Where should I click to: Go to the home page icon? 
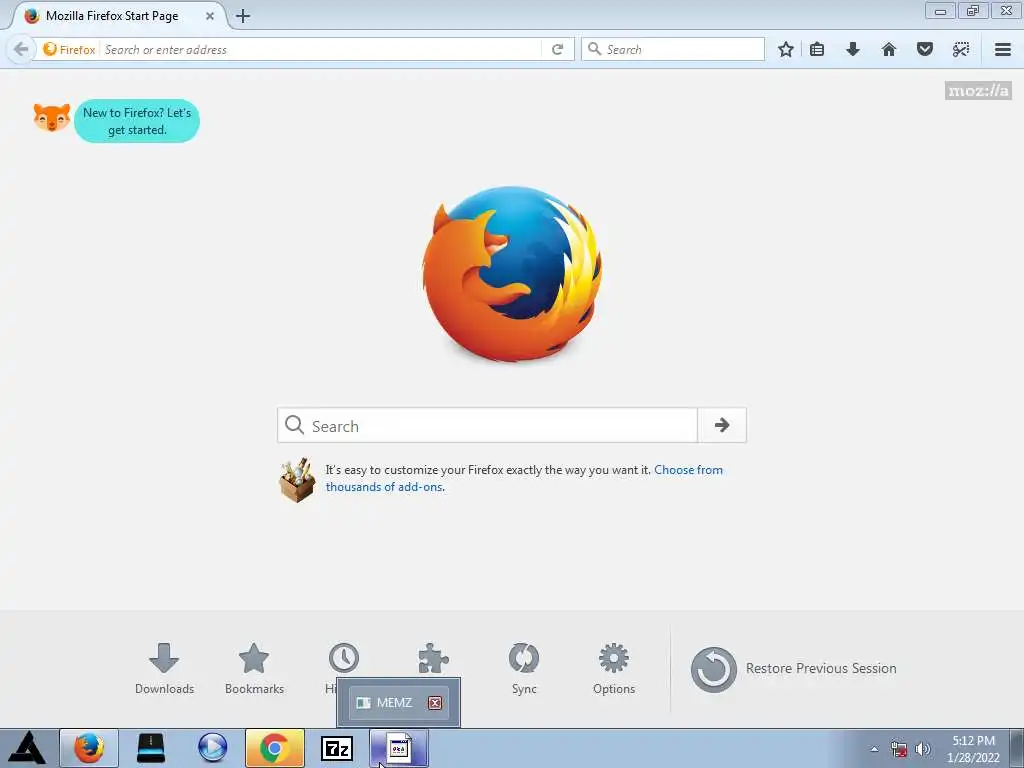(889, 49)
